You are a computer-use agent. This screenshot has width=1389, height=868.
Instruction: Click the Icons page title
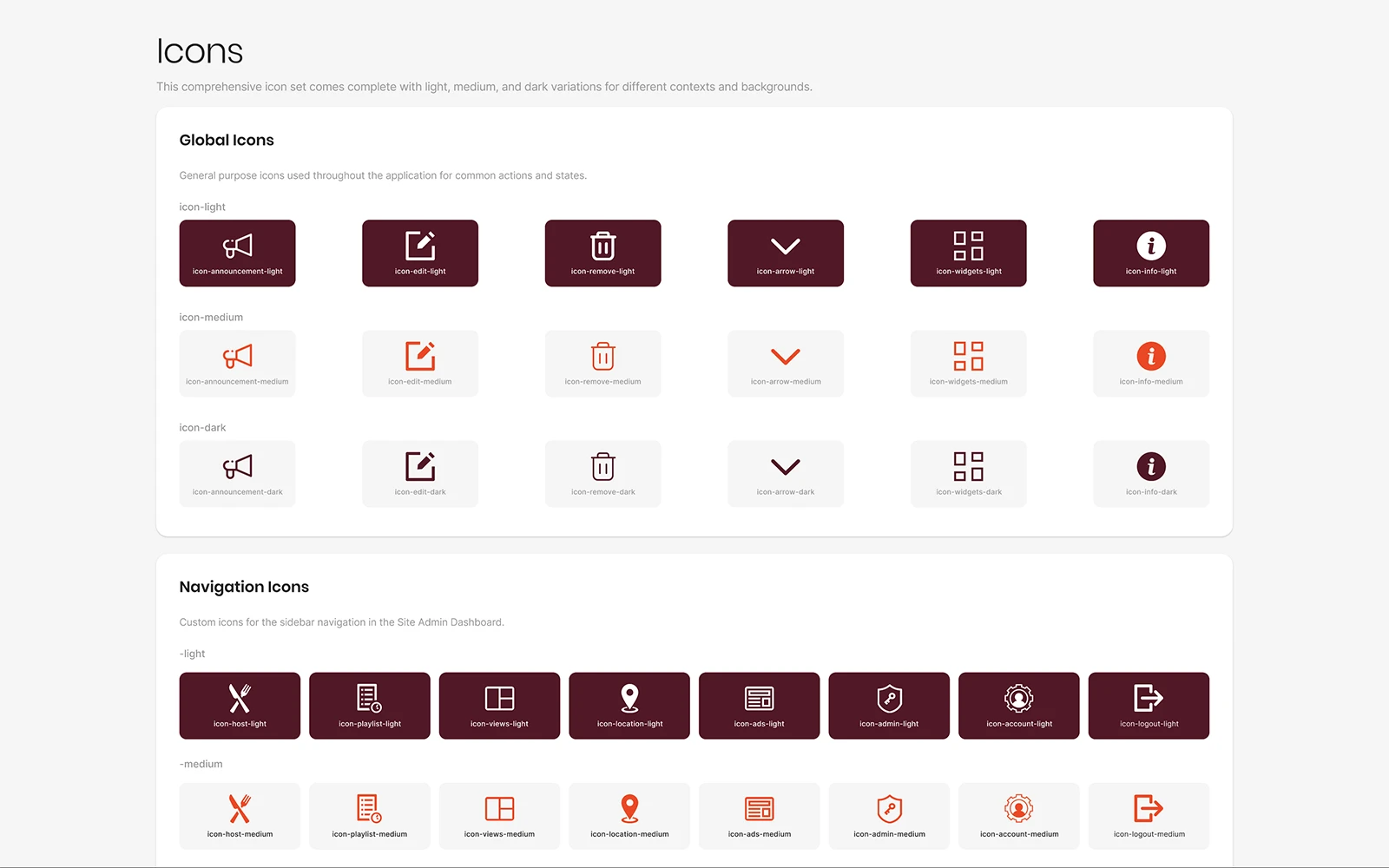(x=200, y=51)
